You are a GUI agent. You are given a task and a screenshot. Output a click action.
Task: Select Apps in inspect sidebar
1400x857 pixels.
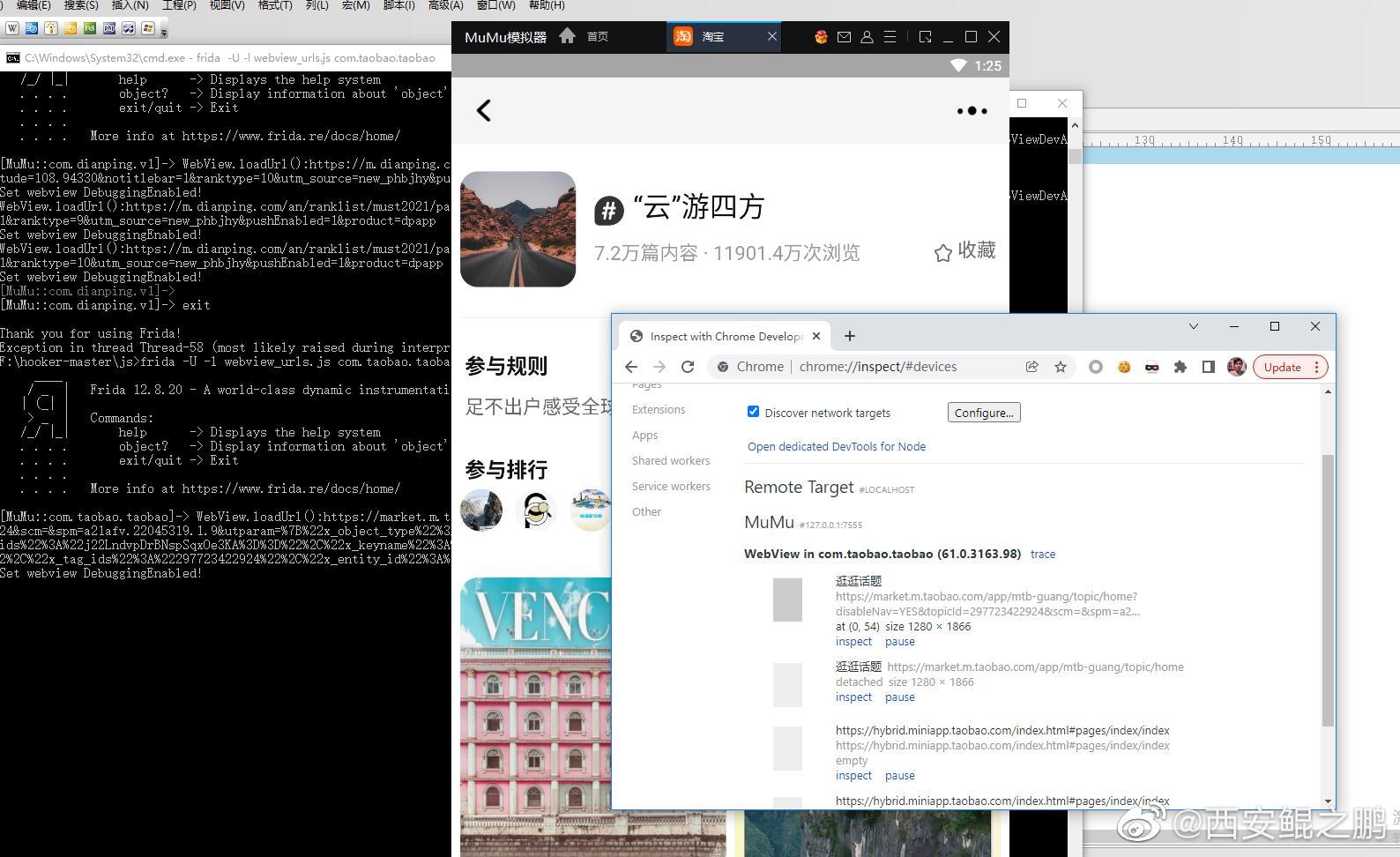tap(645, 436)
